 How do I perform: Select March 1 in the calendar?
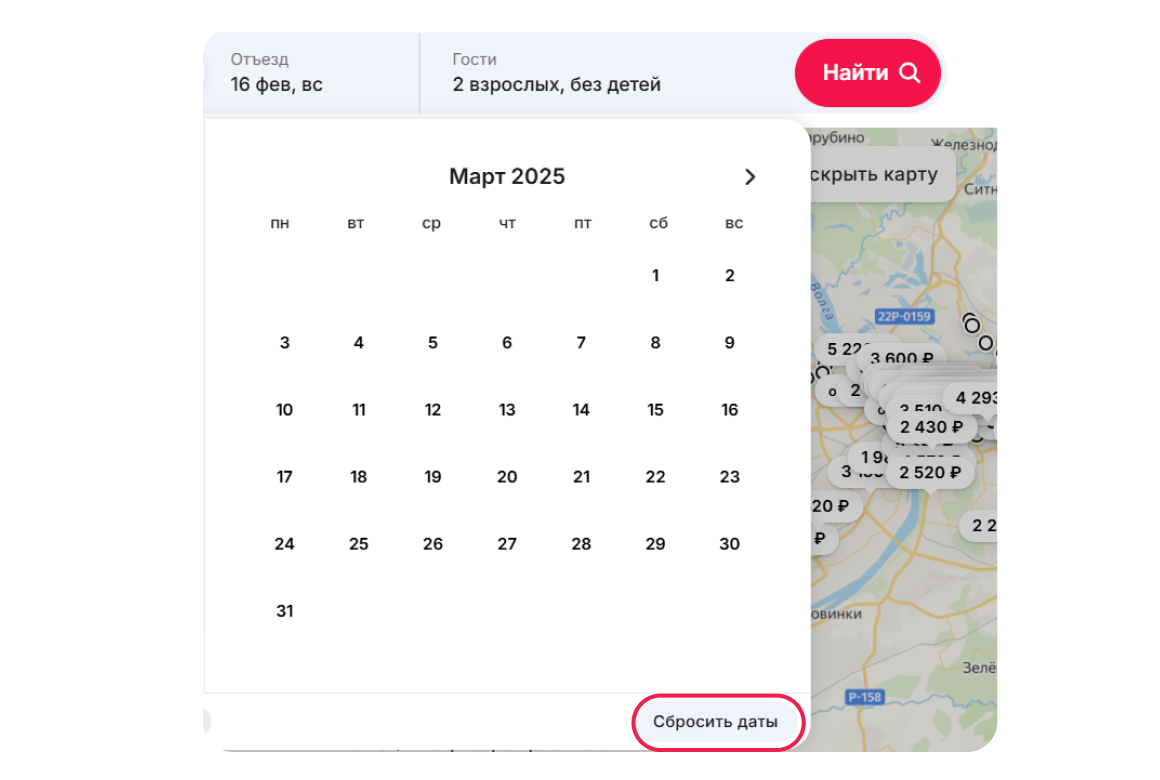point(655,276)
